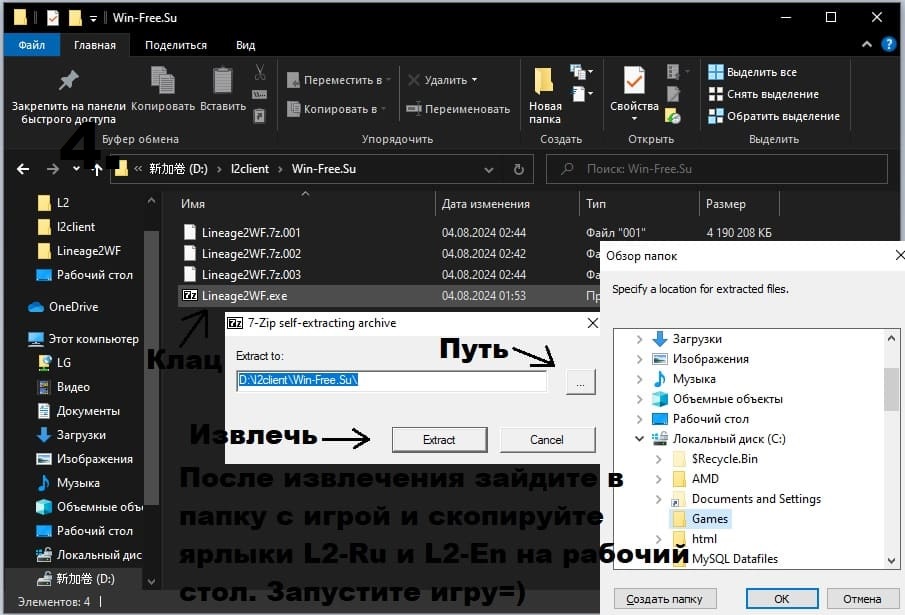
Task: Collapse the ribbon with the chevron
Action: [x=866, y=44]
